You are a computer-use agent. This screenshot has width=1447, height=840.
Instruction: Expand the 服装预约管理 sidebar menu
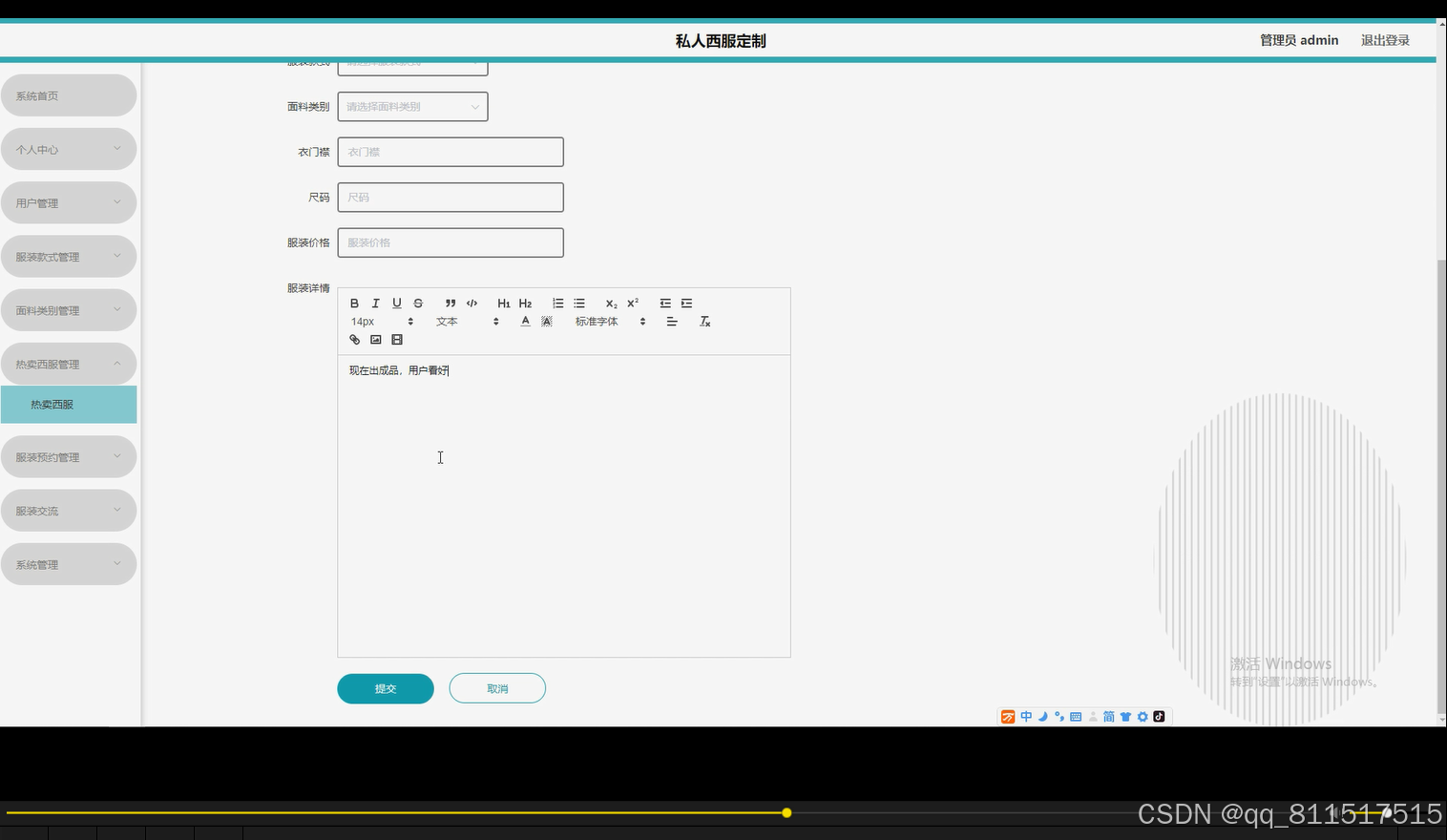click(69, 457)
